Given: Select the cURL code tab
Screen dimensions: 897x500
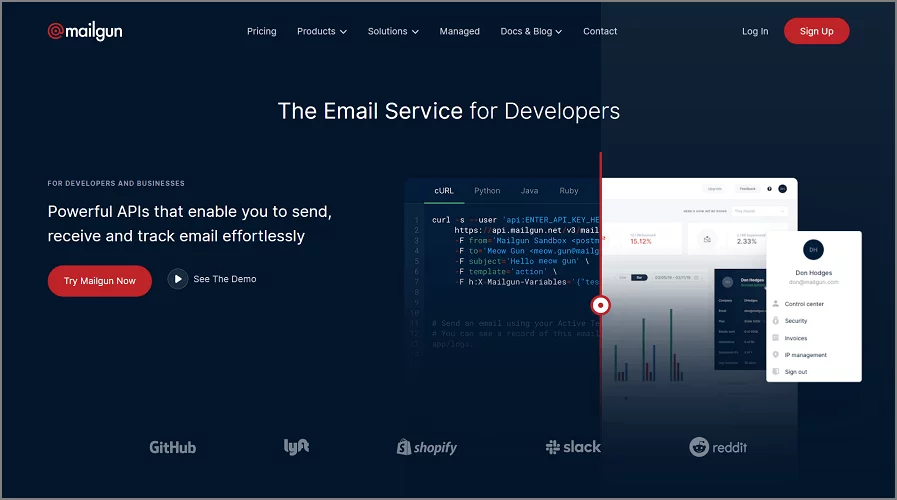Looking at the screenshot, I should pyautogui.click(x=444, y=191).
